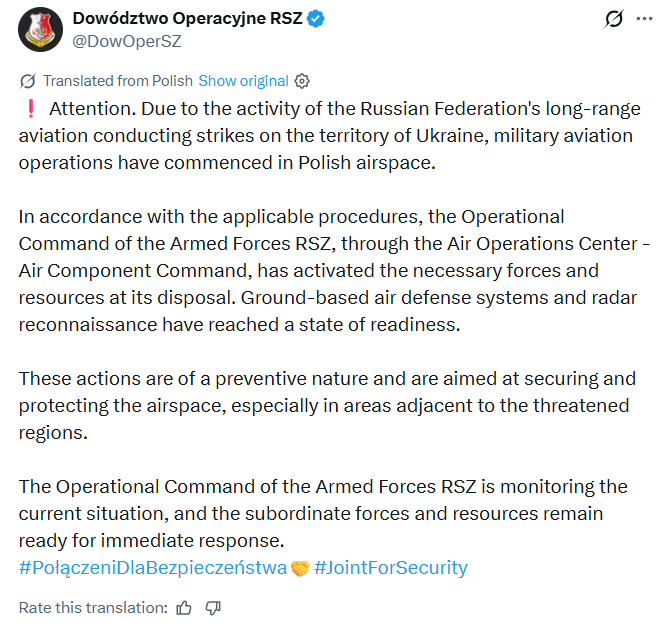Click the thumbs down translation rating
The width and height of the screenshot is (667, 623).
(x=213, y=608)
